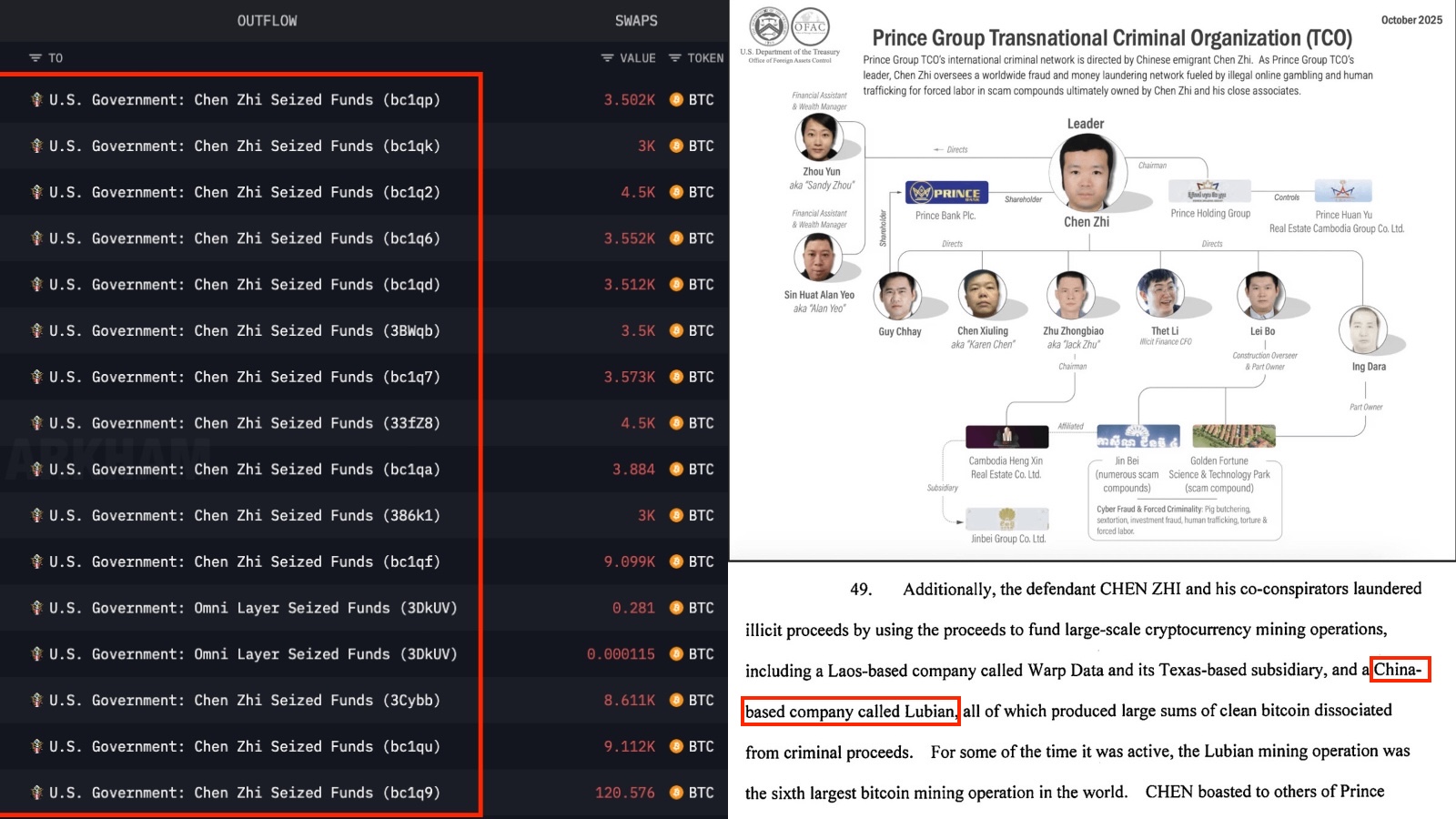Click Guy Chhay's portrait in the org chart

(899, 296)
